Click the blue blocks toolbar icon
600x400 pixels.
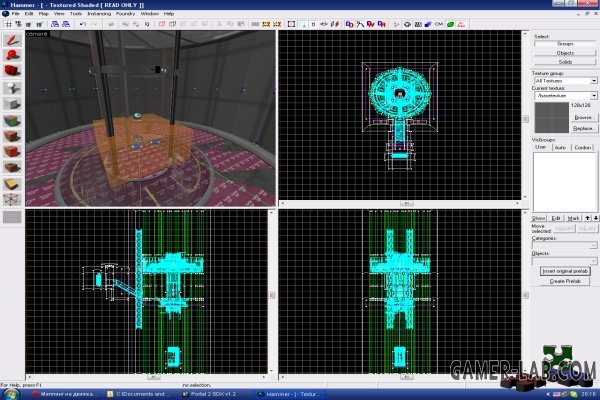pos(428,24)
